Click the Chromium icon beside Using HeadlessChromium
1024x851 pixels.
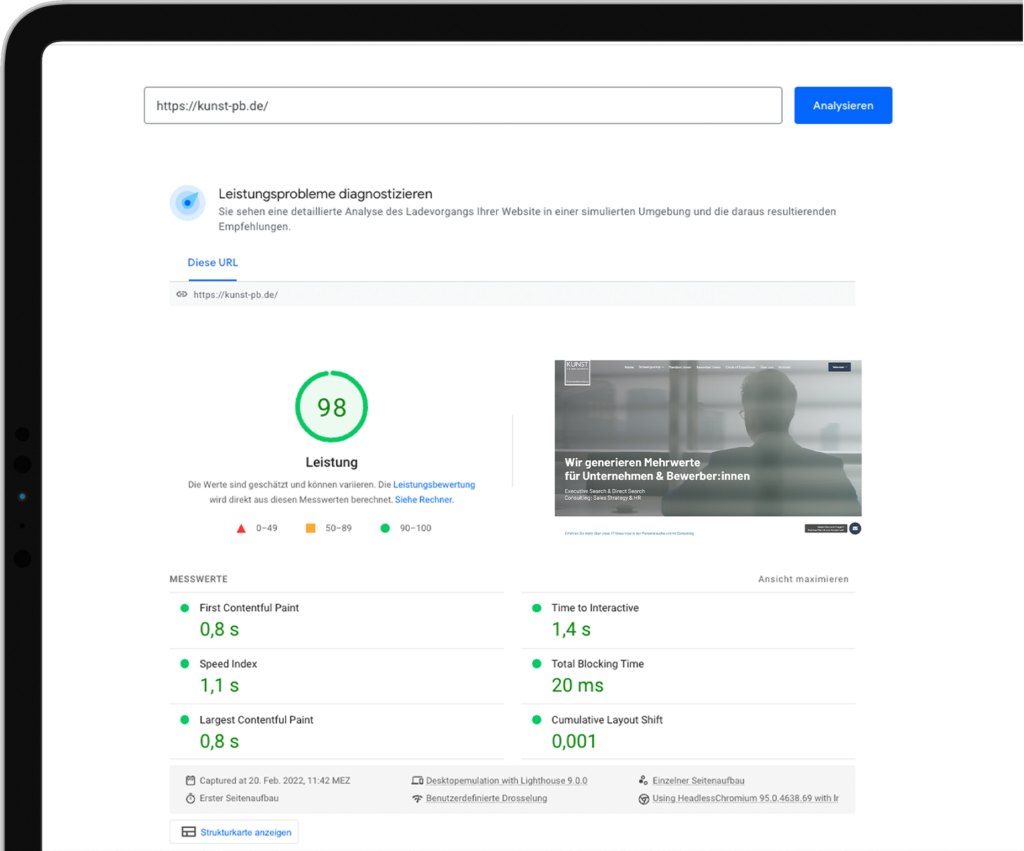coord(644,799)
